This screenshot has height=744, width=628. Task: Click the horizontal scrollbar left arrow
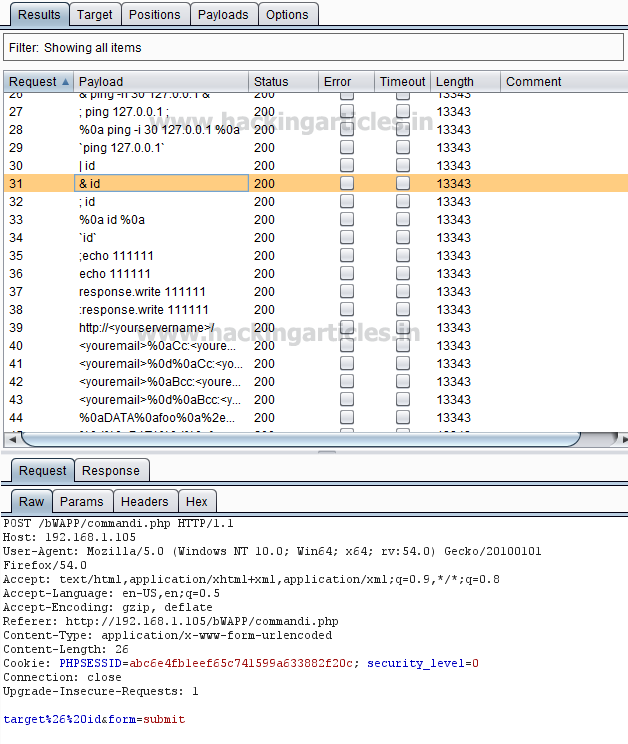(x=12, y=440)
